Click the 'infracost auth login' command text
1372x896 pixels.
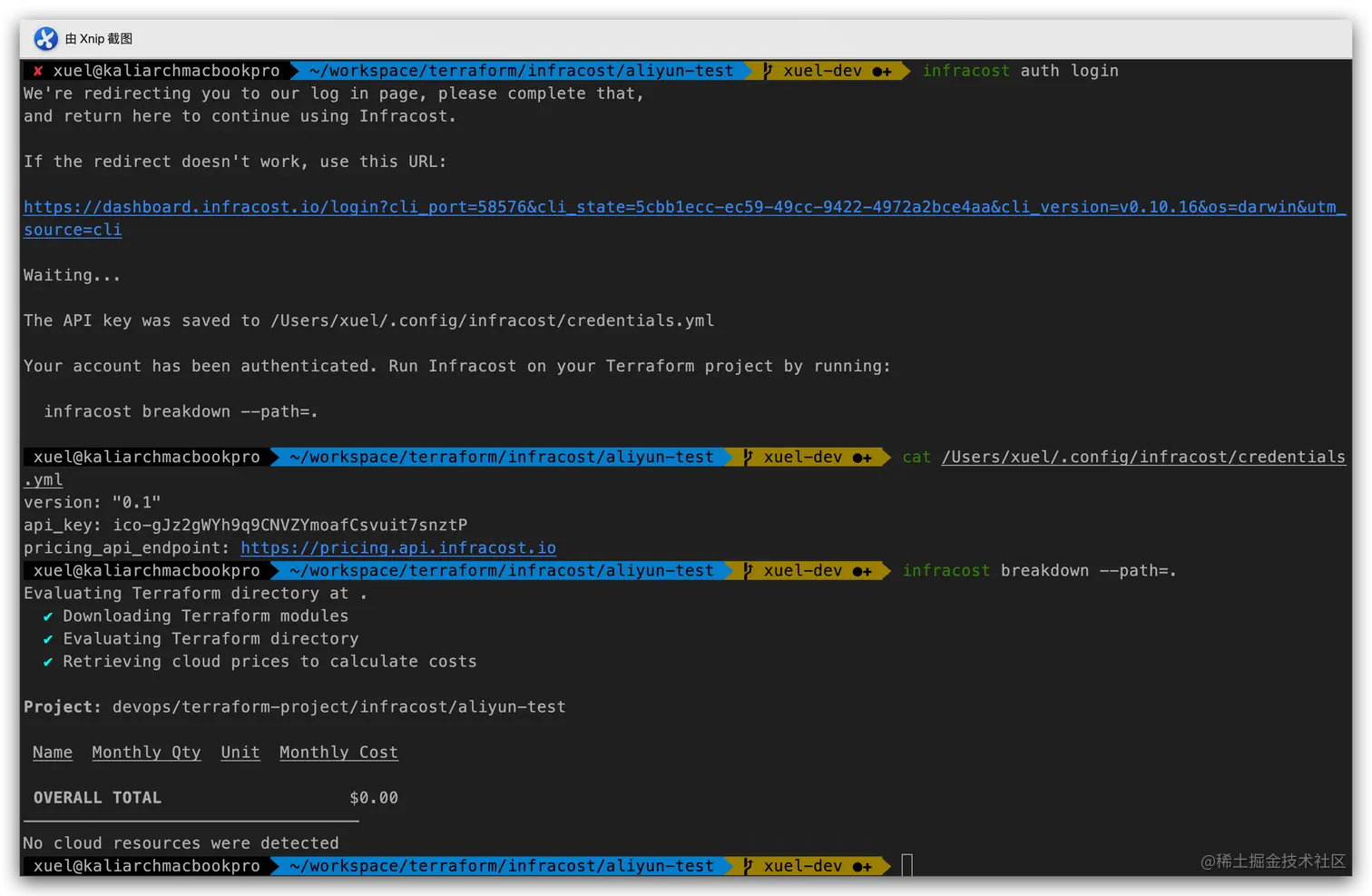(x=1021, y=71)
